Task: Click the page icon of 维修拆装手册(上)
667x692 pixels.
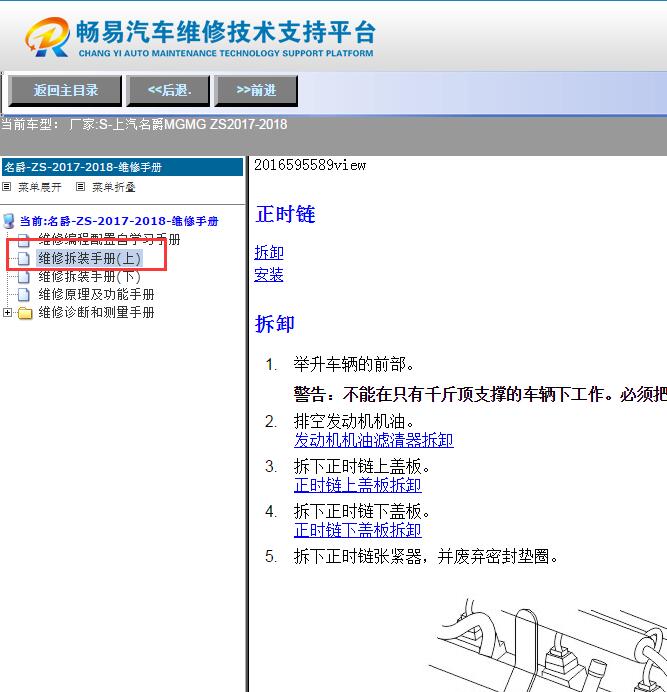Action: 24,259
